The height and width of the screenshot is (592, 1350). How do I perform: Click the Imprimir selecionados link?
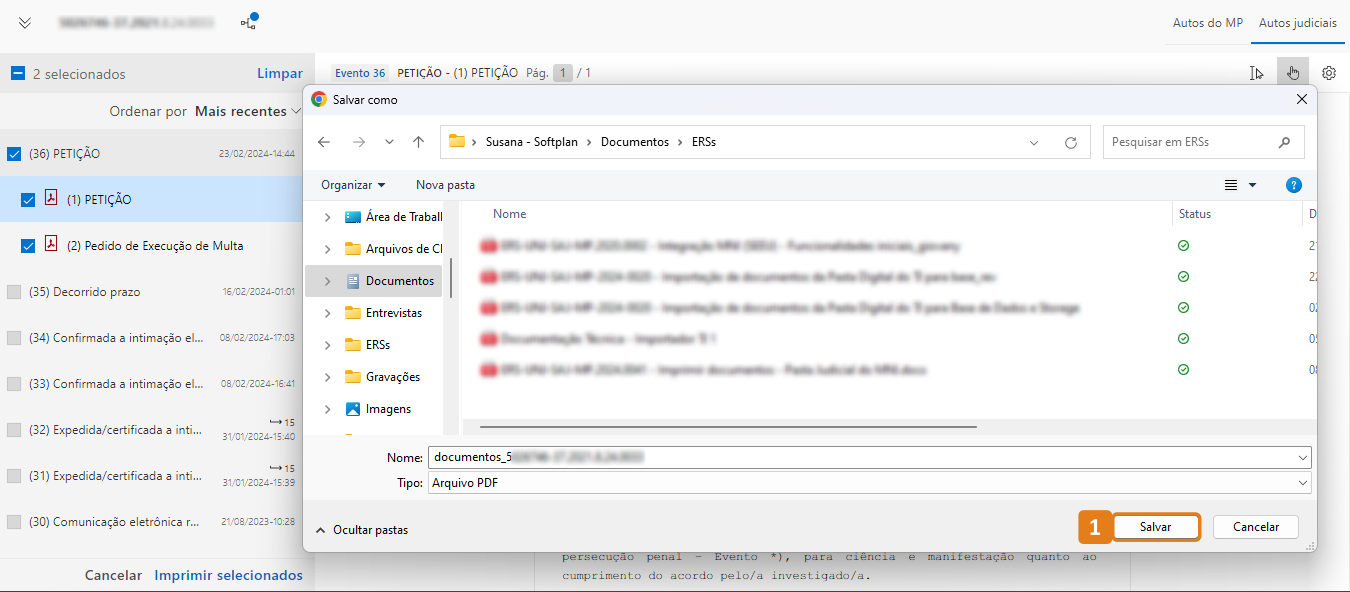[228, 575]
